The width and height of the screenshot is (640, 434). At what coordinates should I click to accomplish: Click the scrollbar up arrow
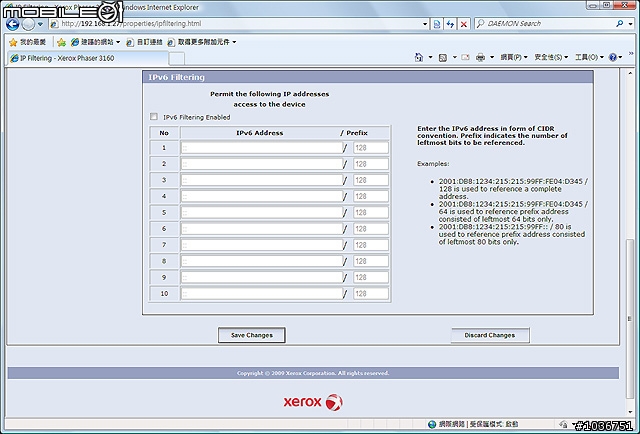pyautogui.click(x=630, y=73)
